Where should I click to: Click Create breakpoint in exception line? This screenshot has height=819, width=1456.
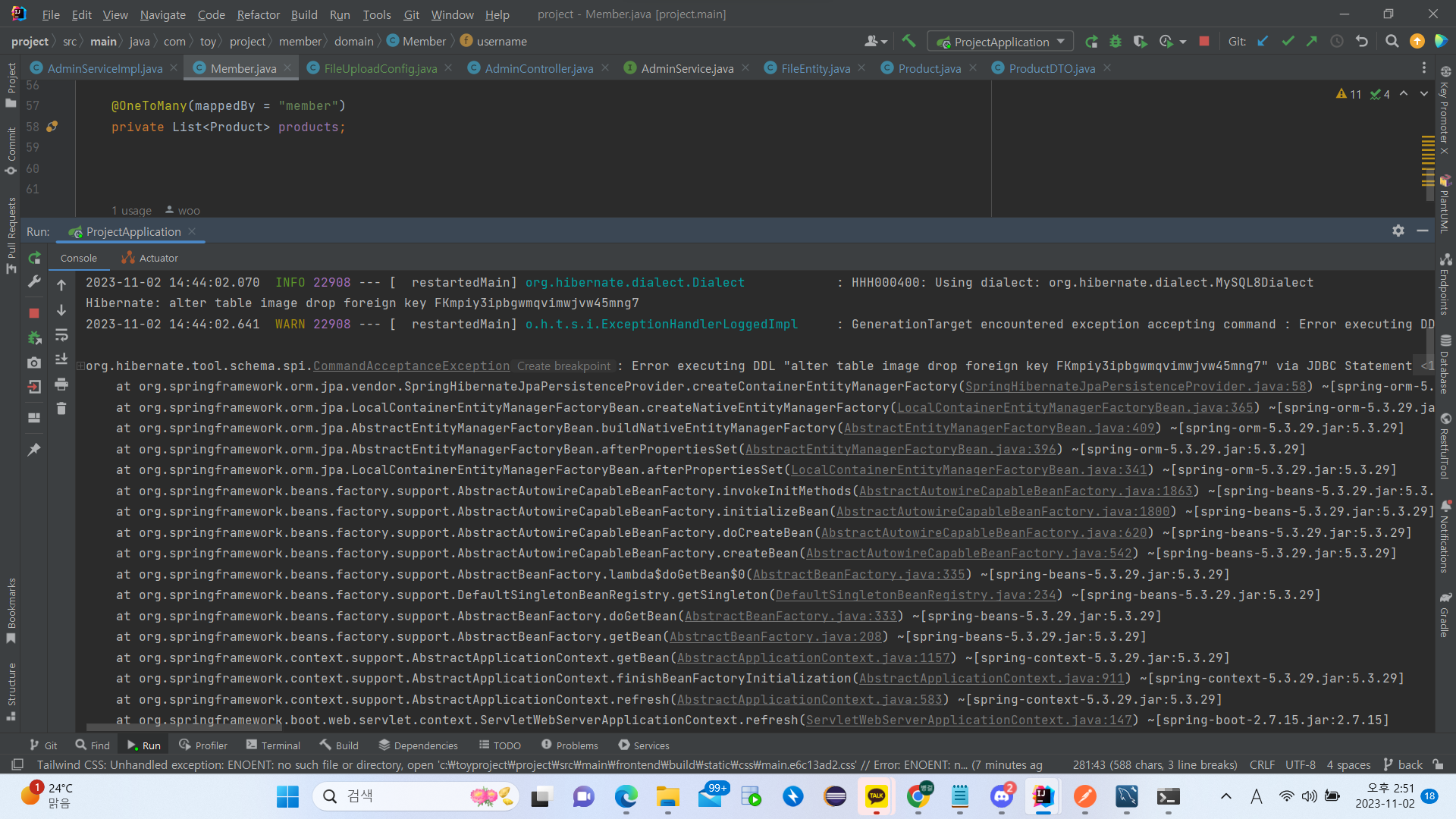click(563, 366)
